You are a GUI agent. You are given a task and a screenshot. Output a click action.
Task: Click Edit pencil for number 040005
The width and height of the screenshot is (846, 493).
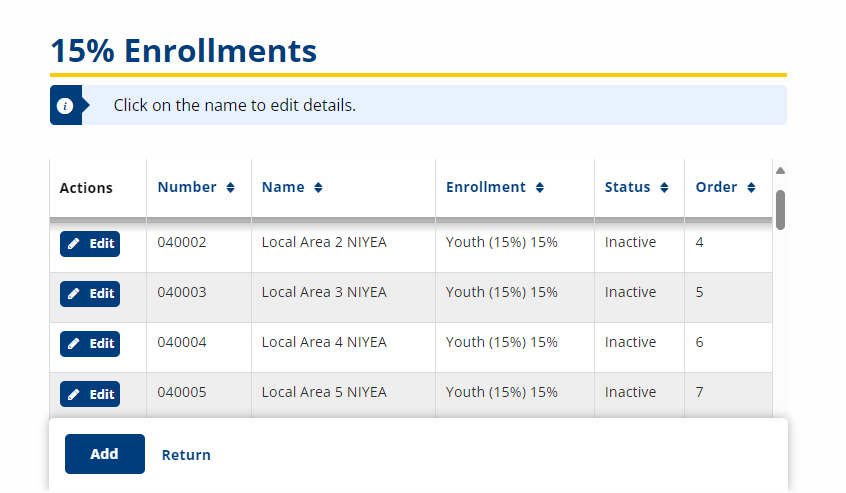point(74,394)
